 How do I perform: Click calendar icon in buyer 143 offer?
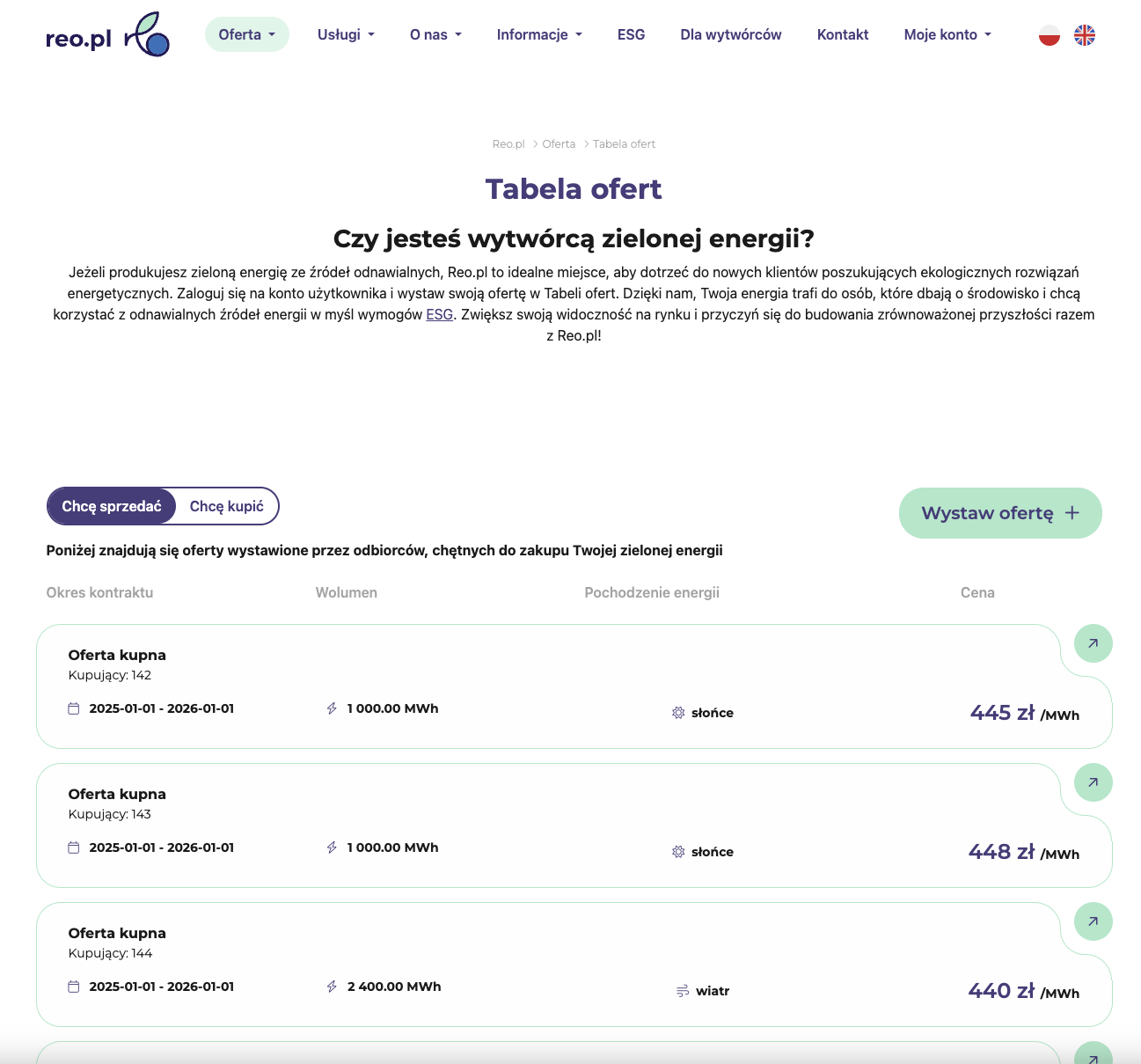[74, 848]
